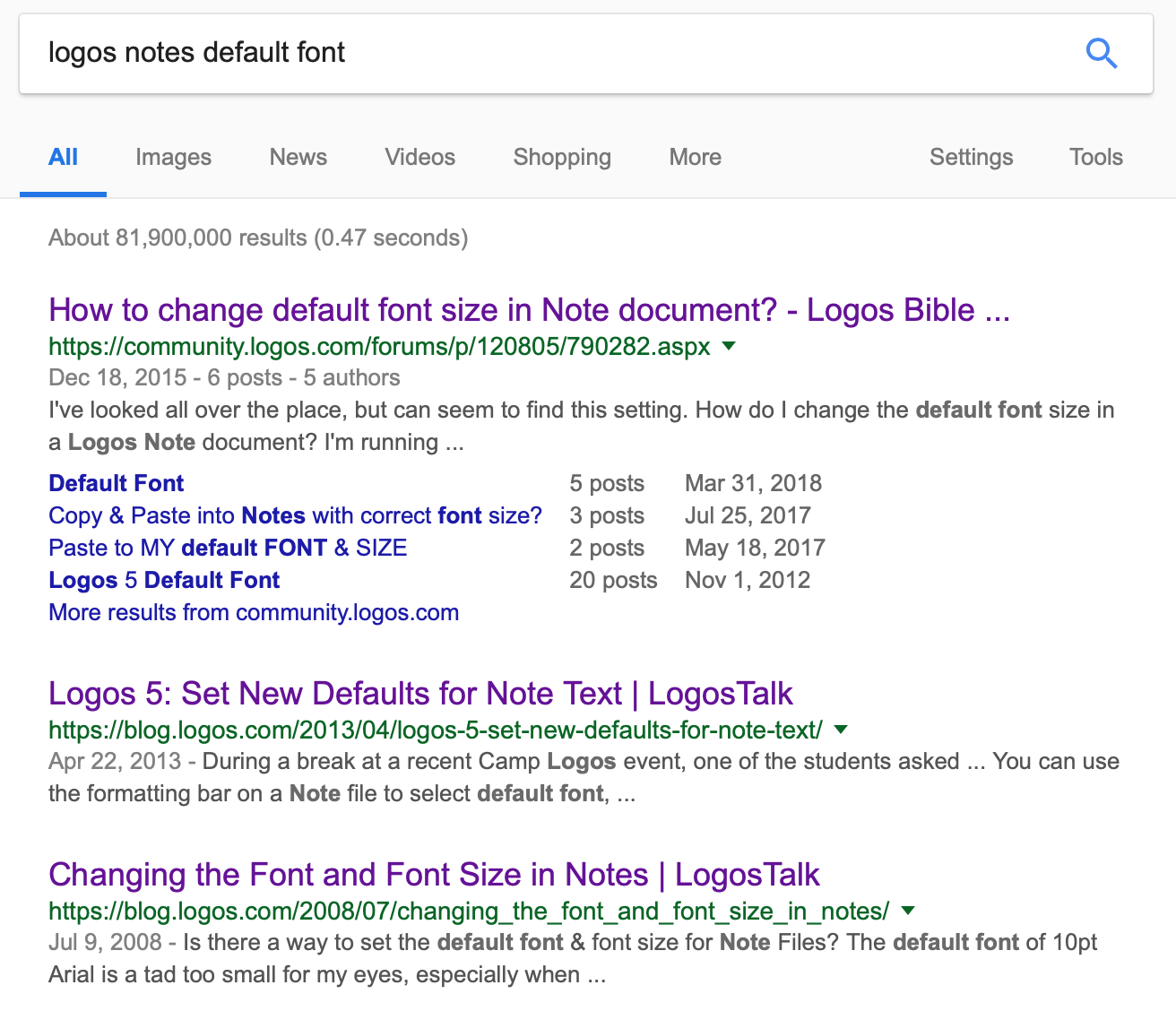Visit the "Default Font" forum sublink

[116, 483]
